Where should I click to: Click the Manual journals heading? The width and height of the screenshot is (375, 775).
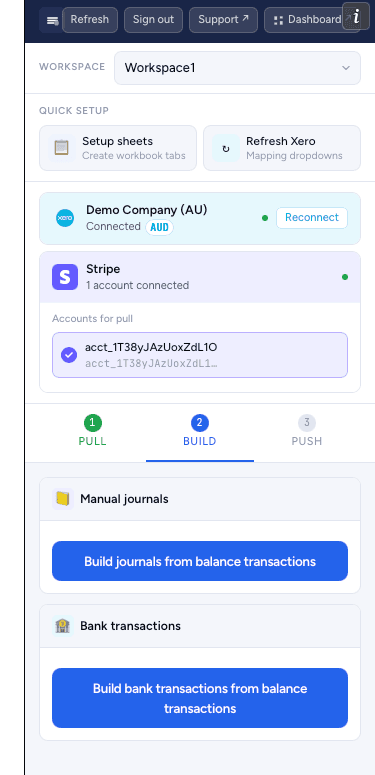125,499
